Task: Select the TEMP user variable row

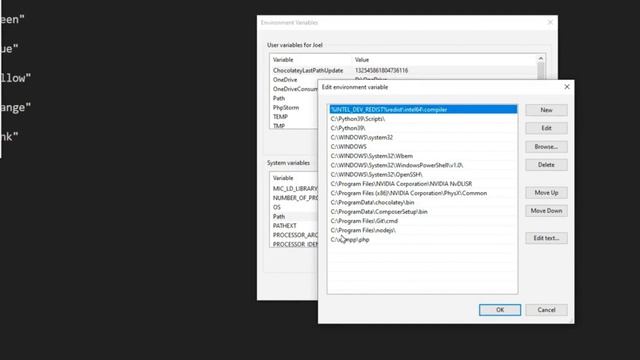Action: pyautogui.click(x=294, y=117)
